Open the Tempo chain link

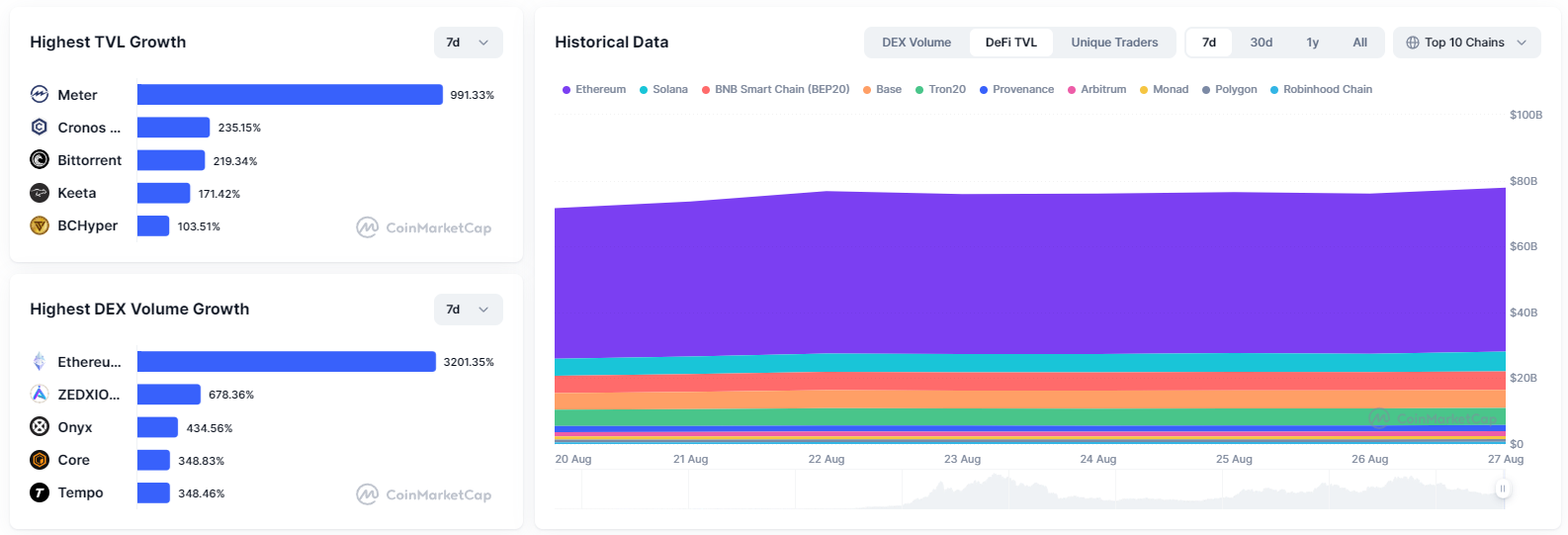pos(80,492)
